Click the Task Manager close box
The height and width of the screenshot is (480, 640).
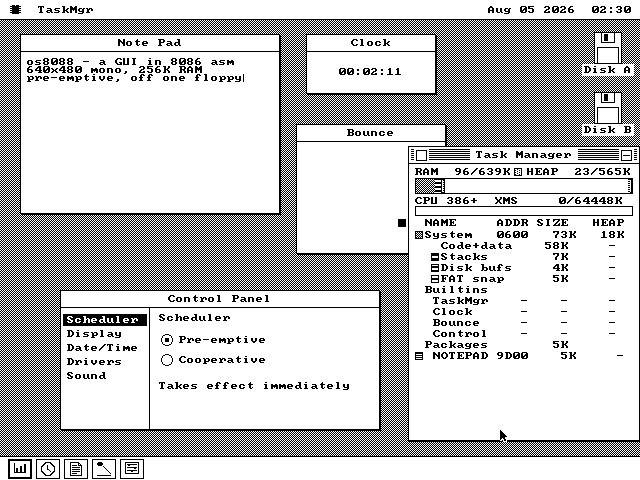[x=421, y=155]
